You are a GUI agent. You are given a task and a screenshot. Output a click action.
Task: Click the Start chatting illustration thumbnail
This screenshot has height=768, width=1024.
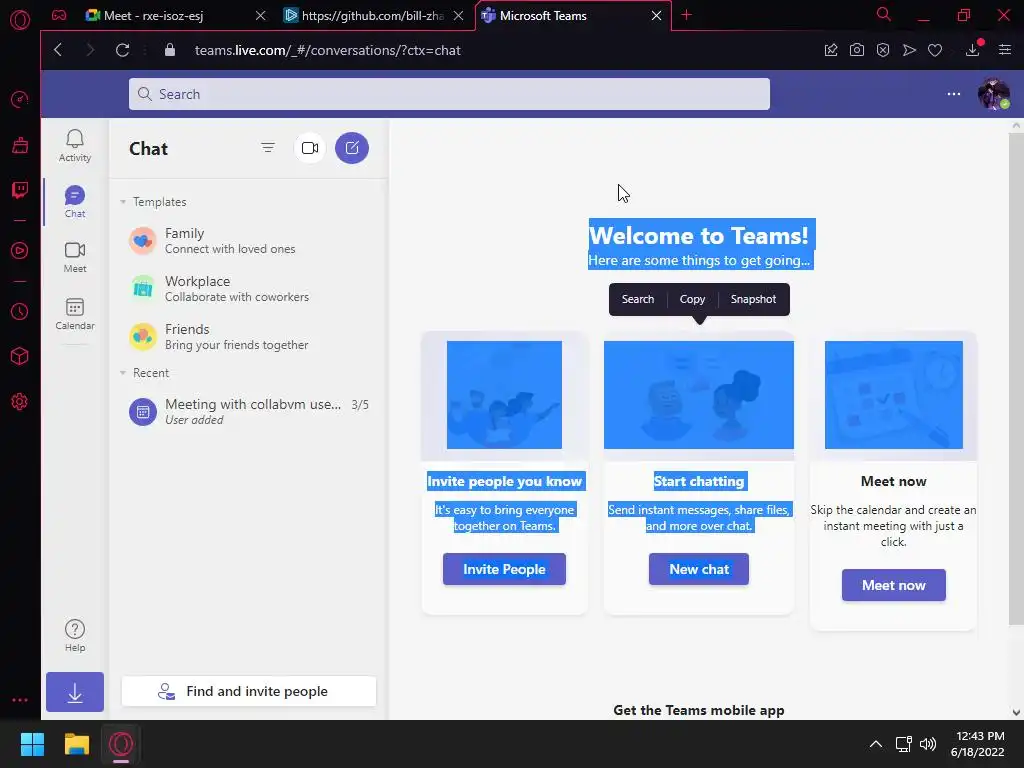pyautogui.click(x=699, y=395)
